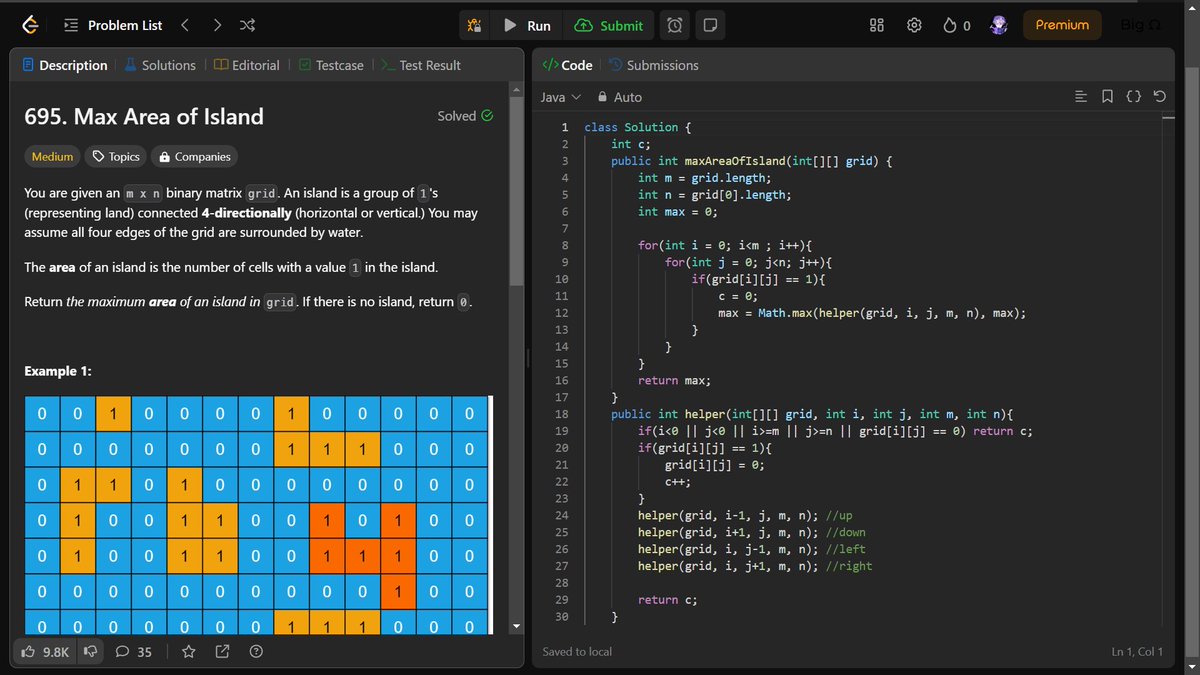The width and height of the screenshot is (1200, 675).
Task: Toggle the dislike thumbs down button
Action: (90, 652)
